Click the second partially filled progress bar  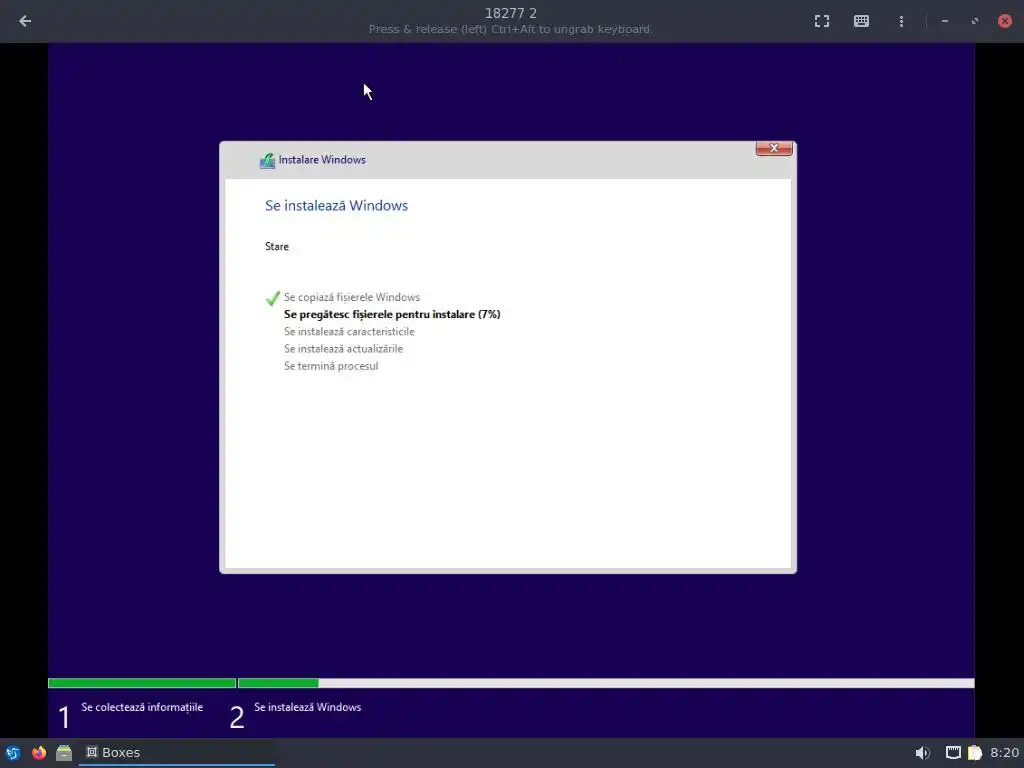(x=606, y=683)
